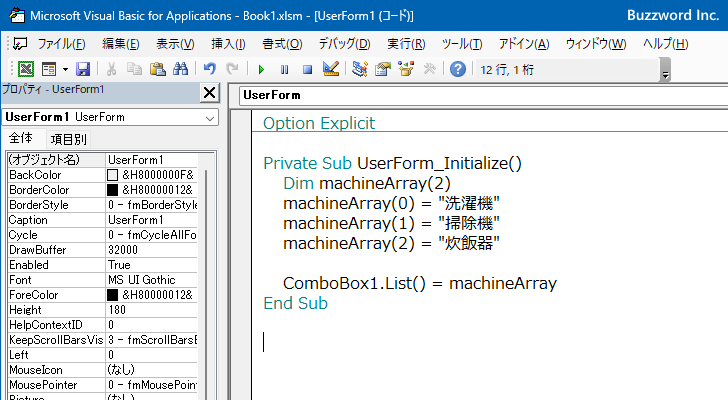
Task: Open the Insert UserForm dropdown arrow
Action: [x=65, y=70]
